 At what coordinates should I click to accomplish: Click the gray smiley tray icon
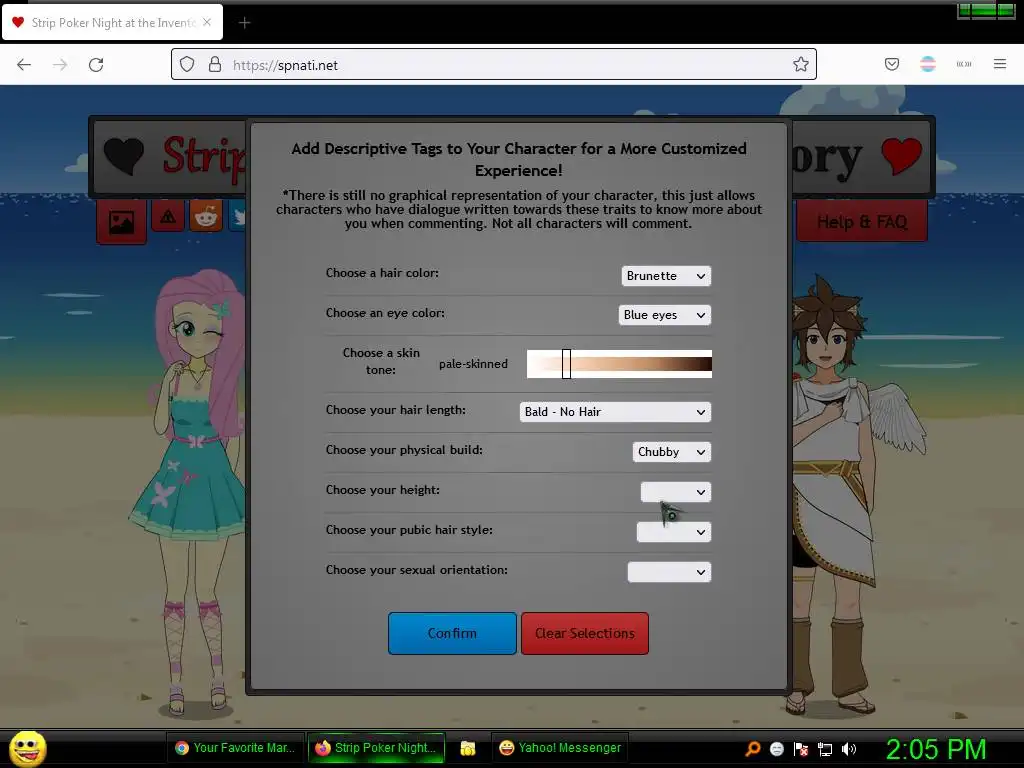(776, 749)
